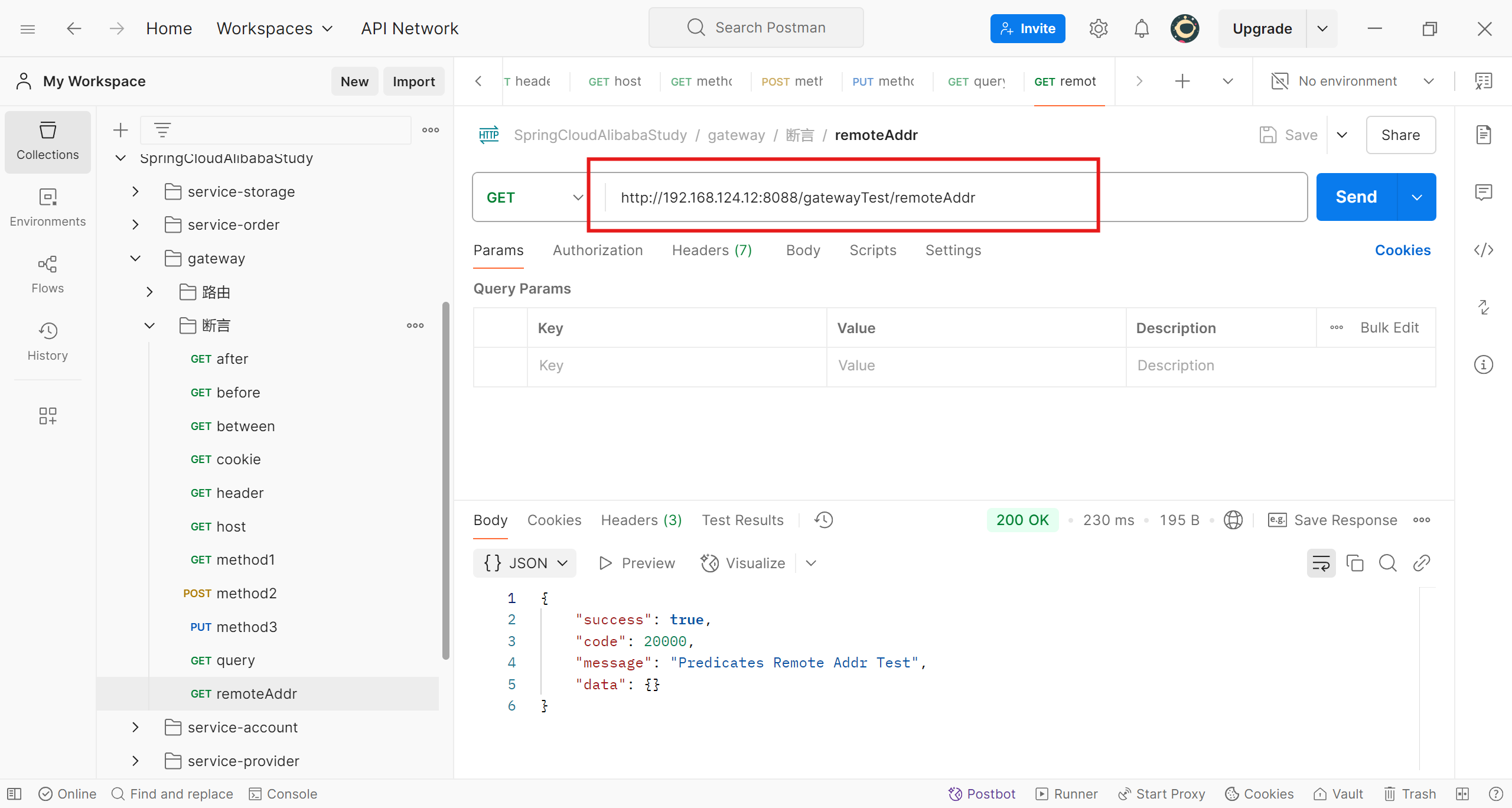This screenshot has width=1512, height=808.
Task: Click the blue Send button
Action: (1356, 197)
